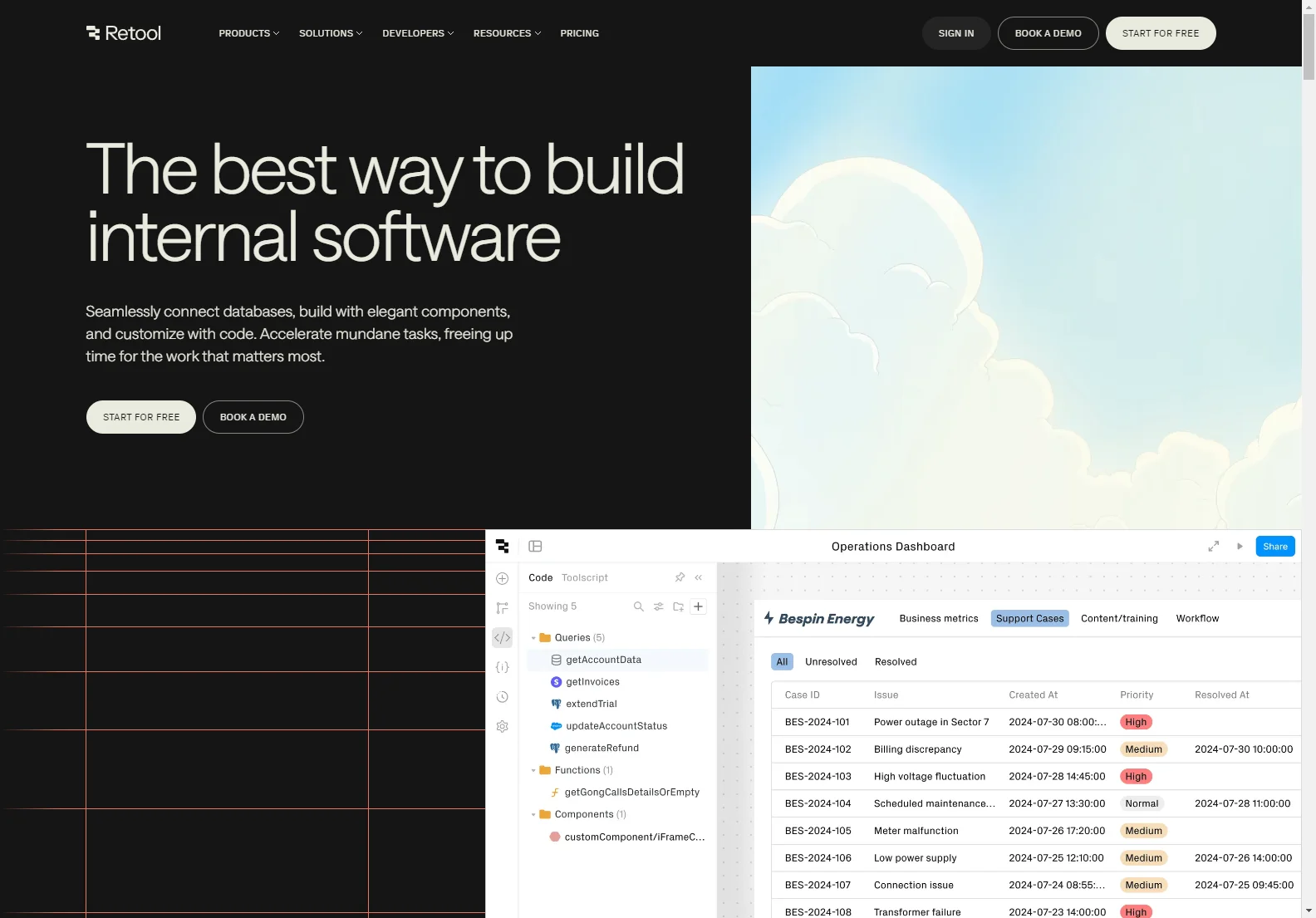
Task: Select the getAccountData query
Action: (617, 660)
